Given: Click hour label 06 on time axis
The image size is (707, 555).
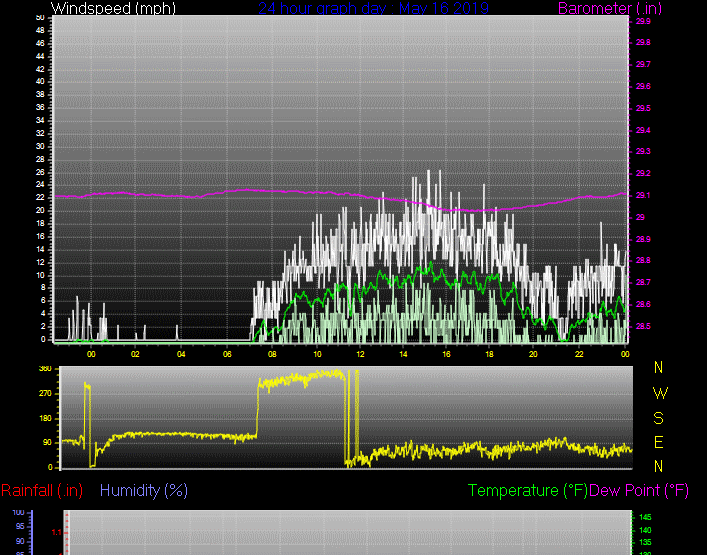Looking at the screenshot, I should click(x=227, y=354).
